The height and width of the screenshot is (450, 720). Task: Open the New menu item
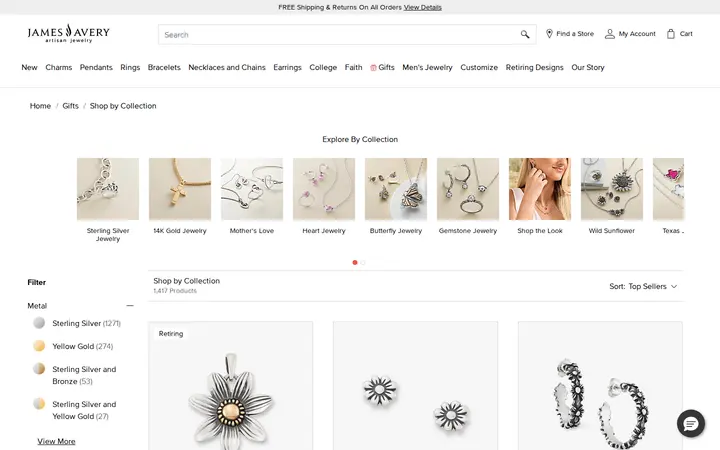pyautogui.click(x=29, y=68)
